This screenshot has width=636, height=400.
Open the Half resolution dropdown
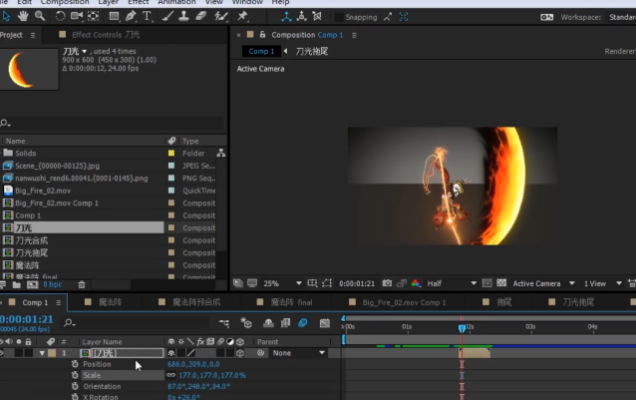tap(451, 284)
